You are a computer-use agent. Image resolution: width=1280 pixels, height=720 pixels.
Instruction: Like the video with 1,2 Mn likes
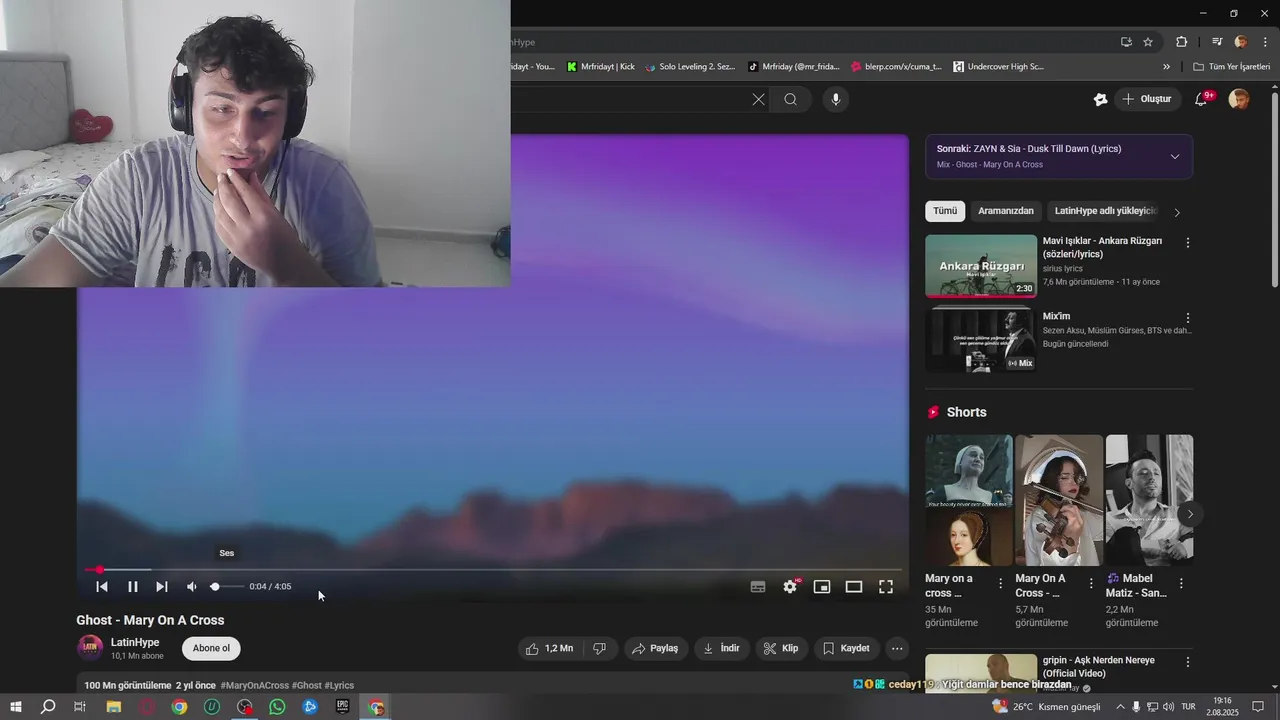click(x=550, y=648)
